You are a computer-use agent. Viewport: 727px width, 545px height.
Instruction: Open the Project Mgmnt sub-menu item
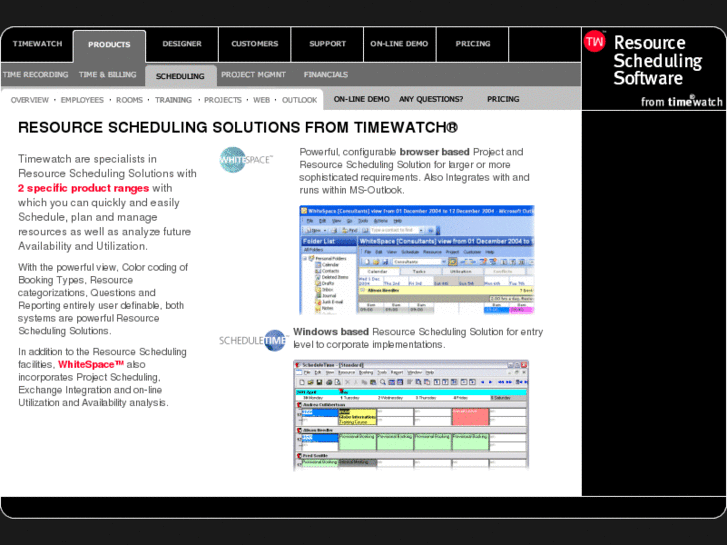253,74
